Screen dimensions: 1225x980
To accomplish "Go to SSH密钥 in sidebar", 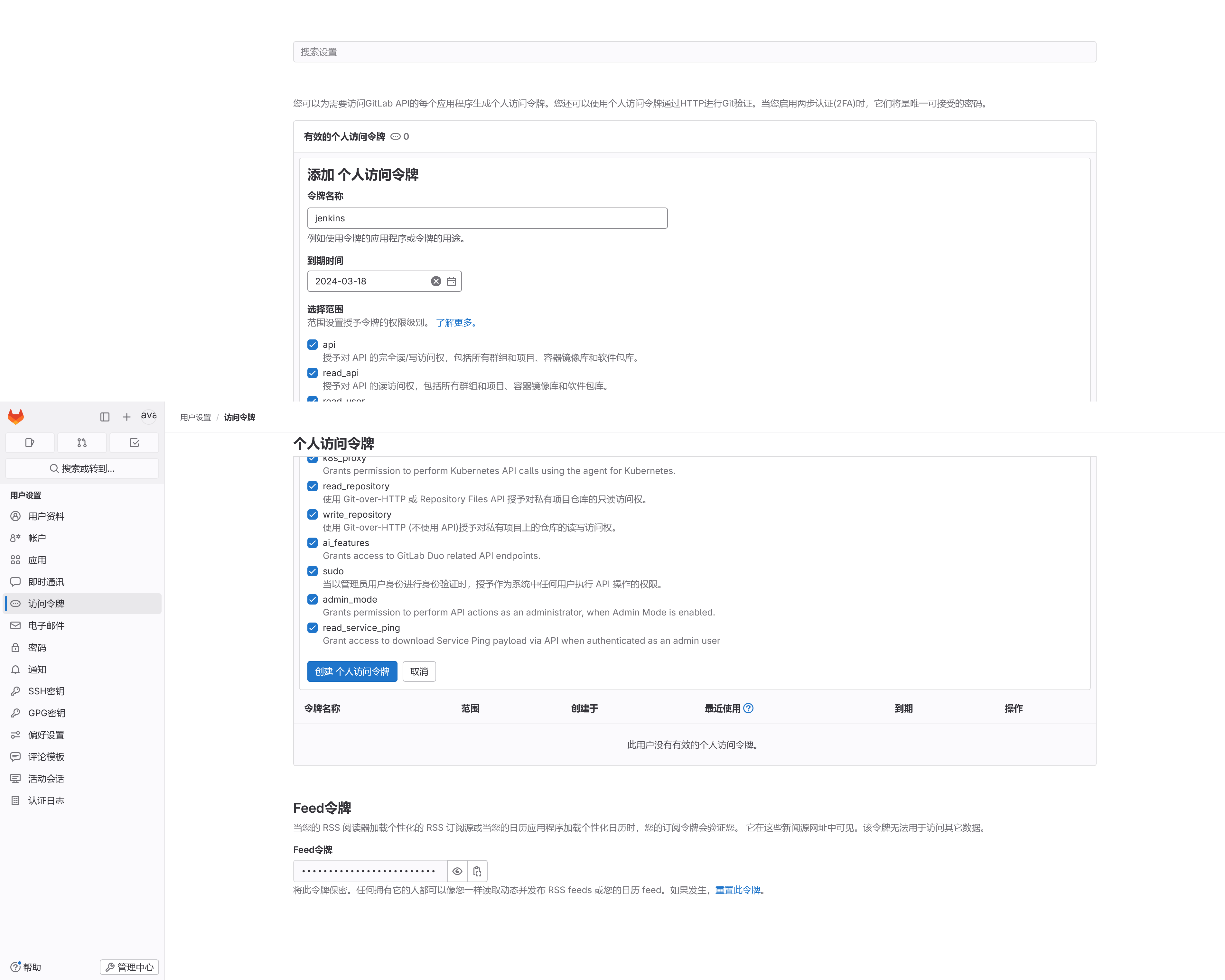I will click(x=46, y=691).
